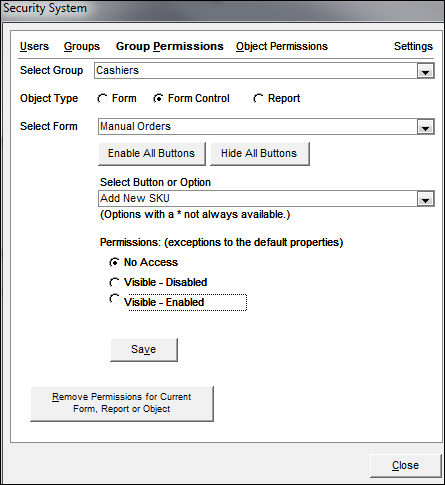445x485 pixels.
Task: Choose Visible - Enabled permission
Action: (x=114, y=299)
